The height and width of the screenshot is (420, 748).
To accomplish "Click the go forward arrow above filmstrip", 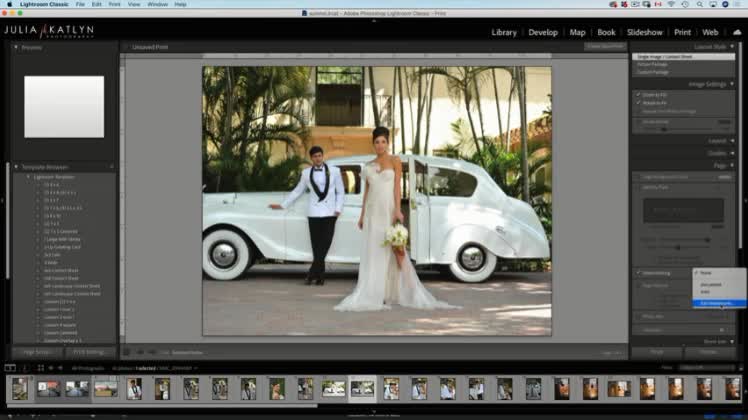I will pos(60,368).
